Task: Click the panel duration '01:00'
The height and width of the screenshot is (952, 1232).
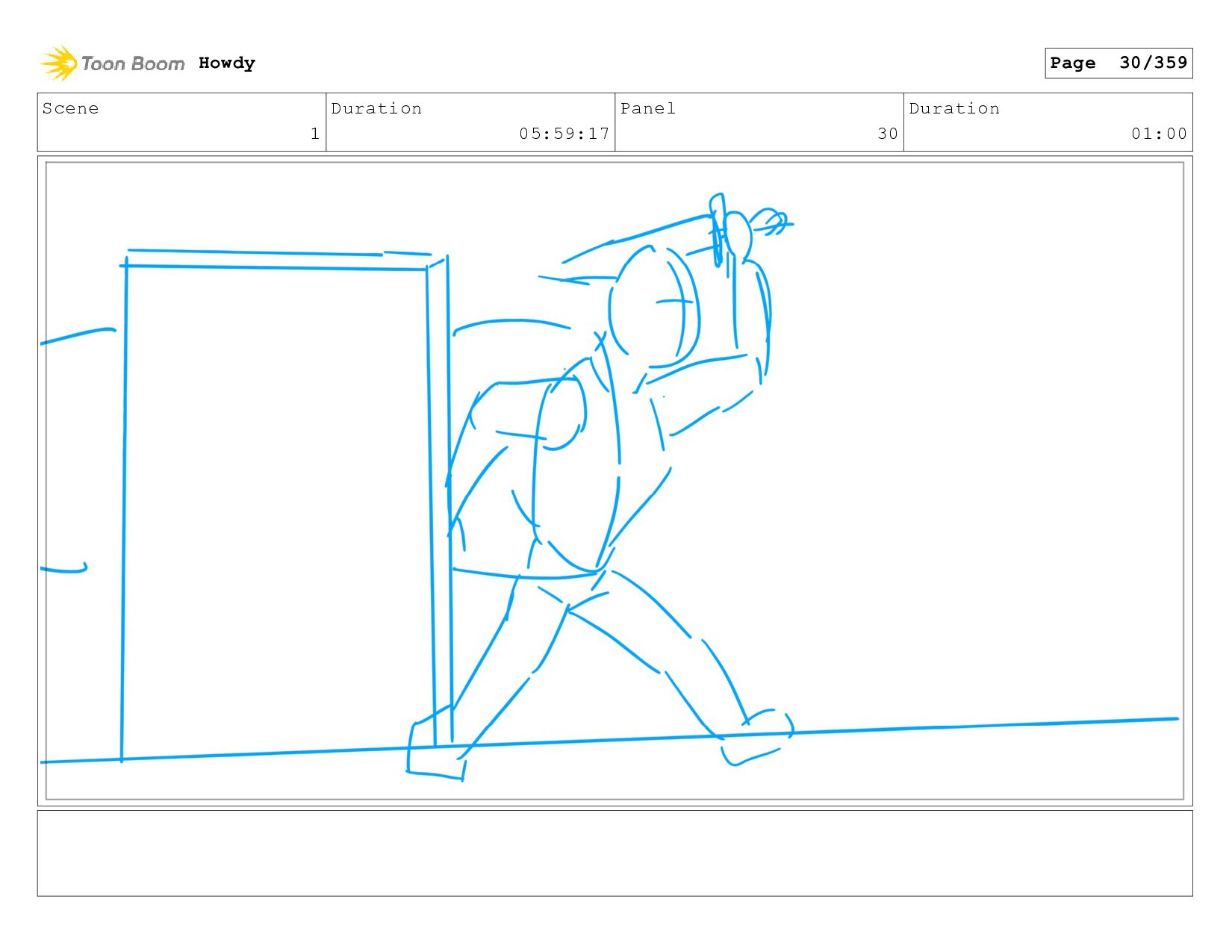Action: [x=1159, y=134]
